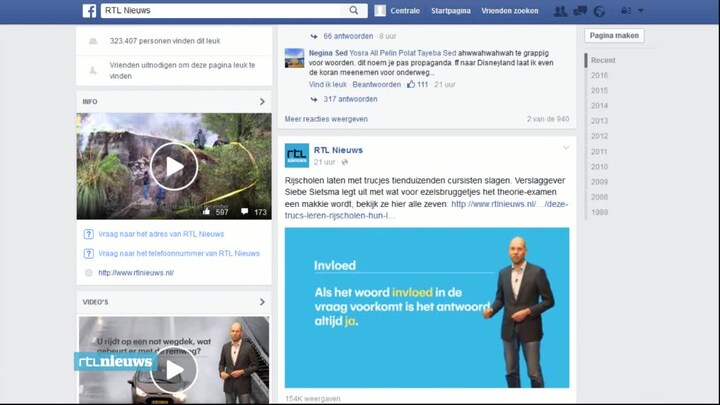Open Negina Sed commenter avatar
The image size is (720, 405).
(294, 58)
